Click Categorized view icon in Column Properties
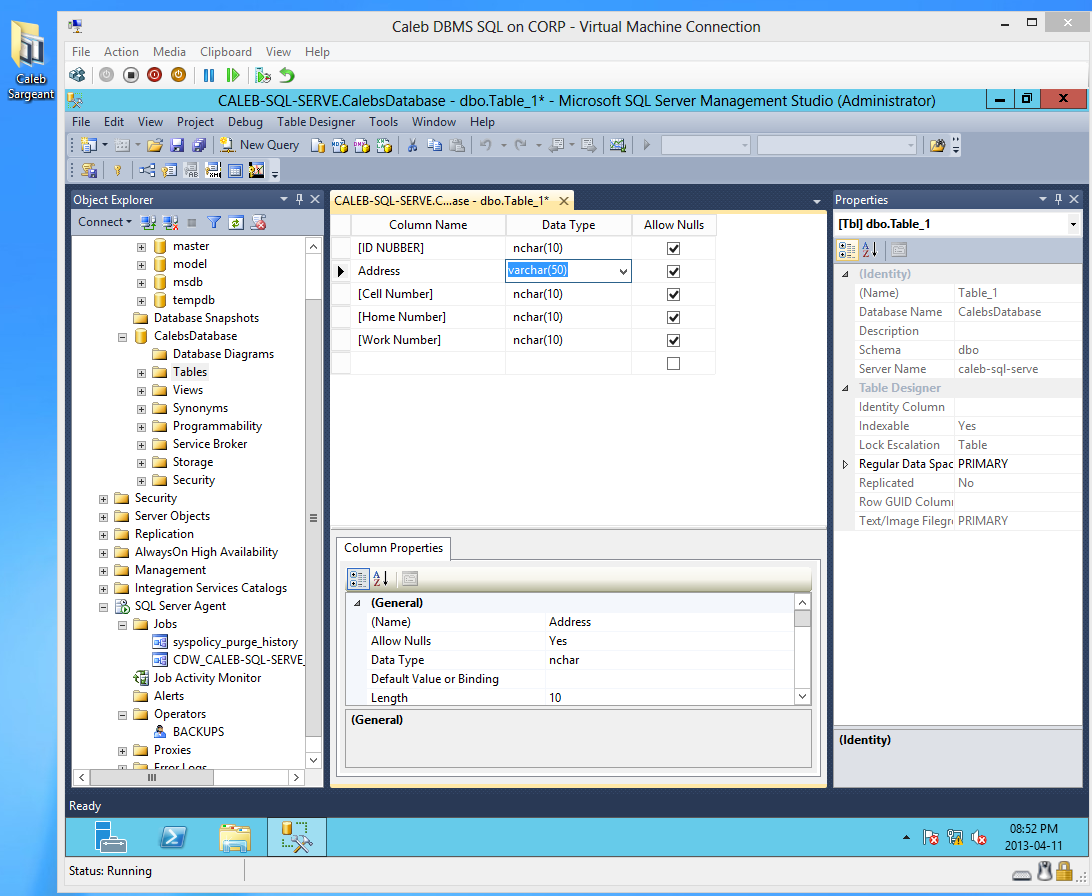 tap(358, 579)
